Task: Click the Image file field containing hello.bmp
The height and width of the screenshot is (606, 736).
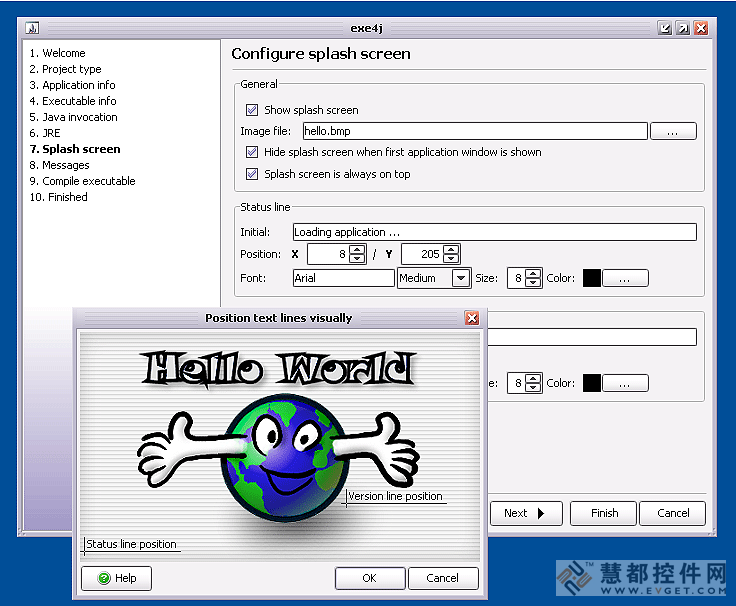Action: [x=475, y=131]
